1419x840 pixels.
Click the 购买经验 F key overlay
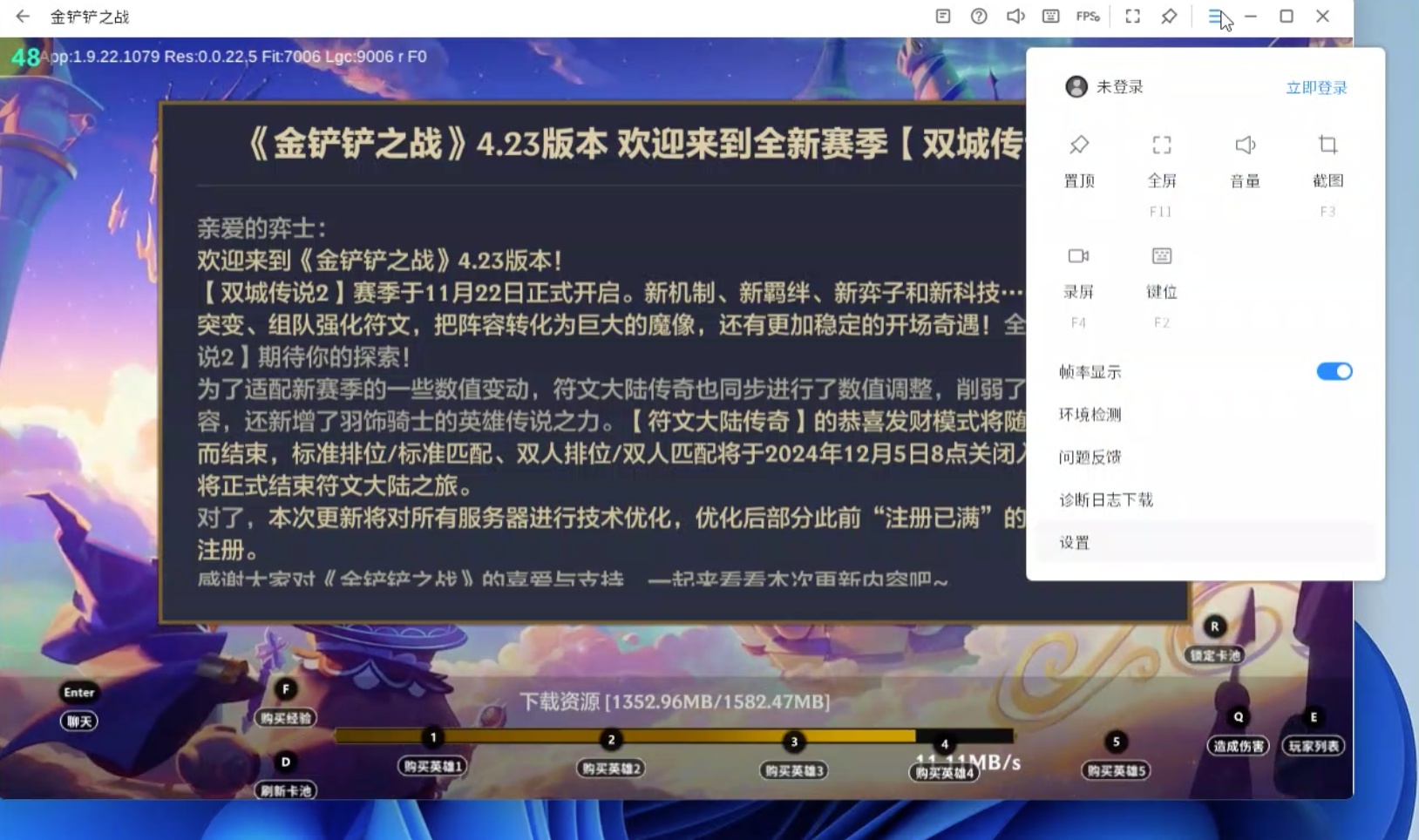click(286, 703)
